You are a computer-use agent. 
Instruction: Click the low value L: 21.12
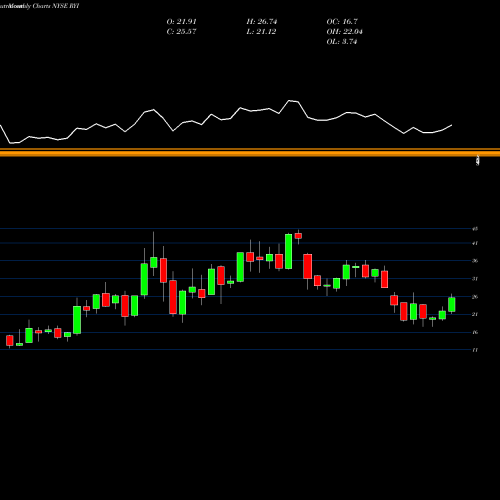pos(261,32)
